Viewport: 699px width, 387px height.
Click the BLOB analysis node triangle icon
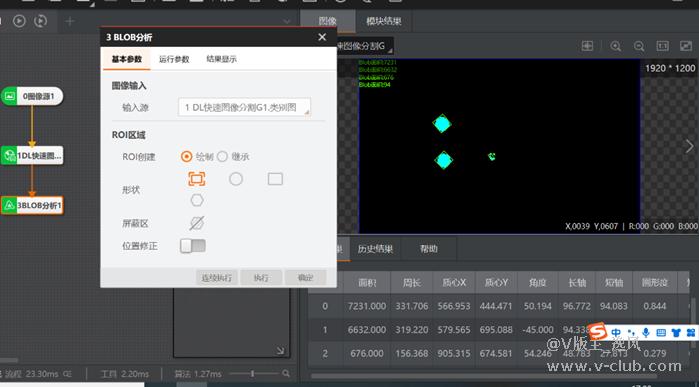(x=9, y=206)
